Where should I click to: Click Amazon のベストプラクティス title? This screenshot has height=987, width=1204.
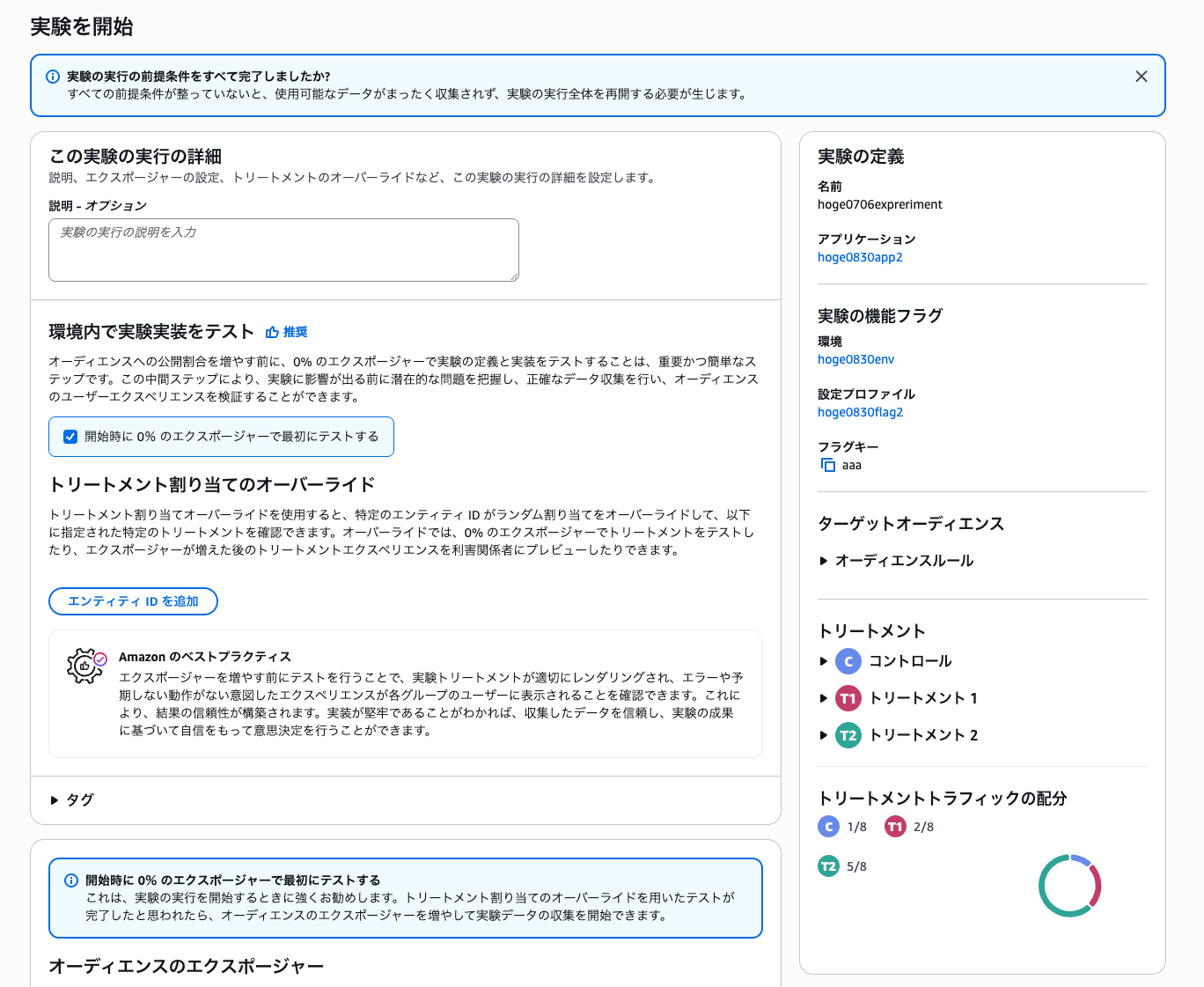click(205, 657)
